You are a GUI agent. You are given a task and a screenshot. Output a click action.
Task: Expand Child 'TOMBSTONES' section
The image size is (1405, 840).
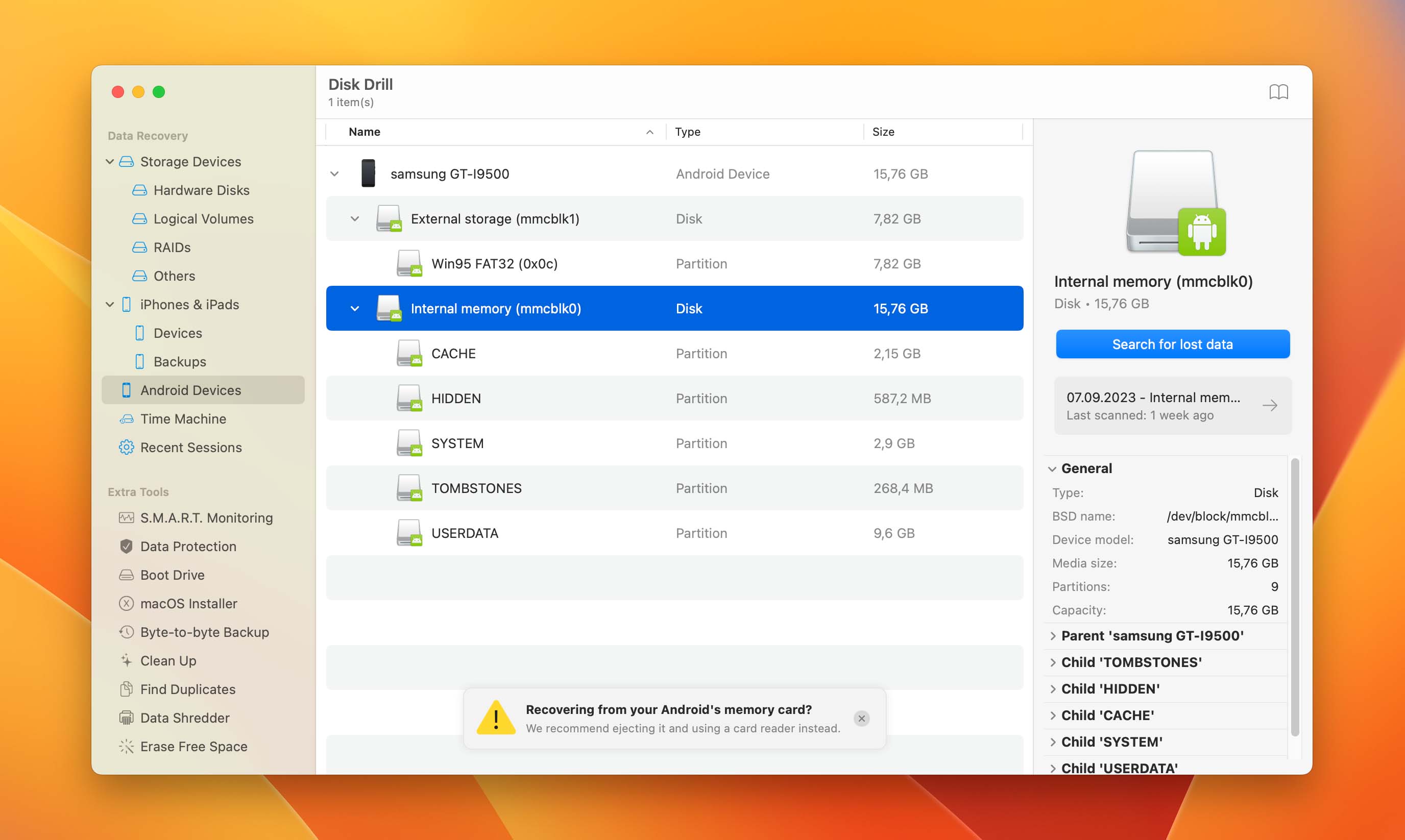(x=1053, y=662)
